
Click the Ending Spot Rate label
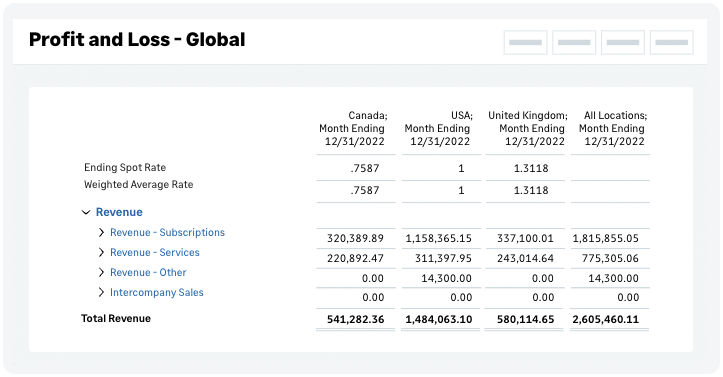[x=125, y=167]
